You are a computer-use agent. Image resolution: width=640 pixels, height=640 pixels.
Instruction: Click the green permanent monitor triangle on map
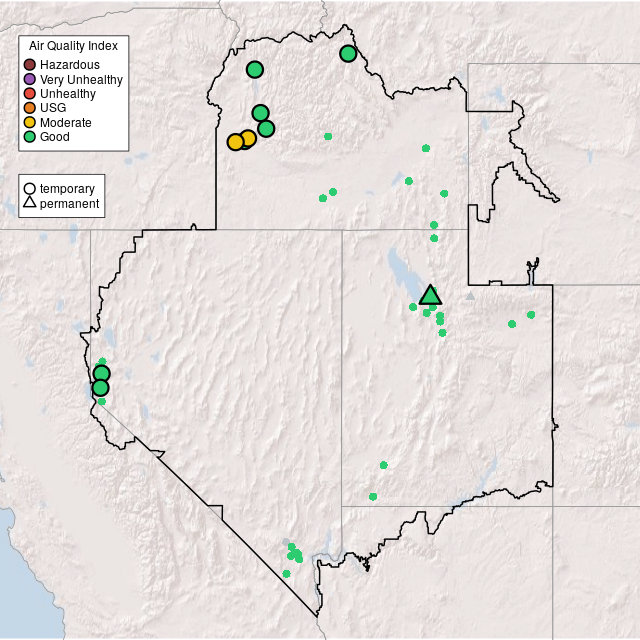coord(430,295)
